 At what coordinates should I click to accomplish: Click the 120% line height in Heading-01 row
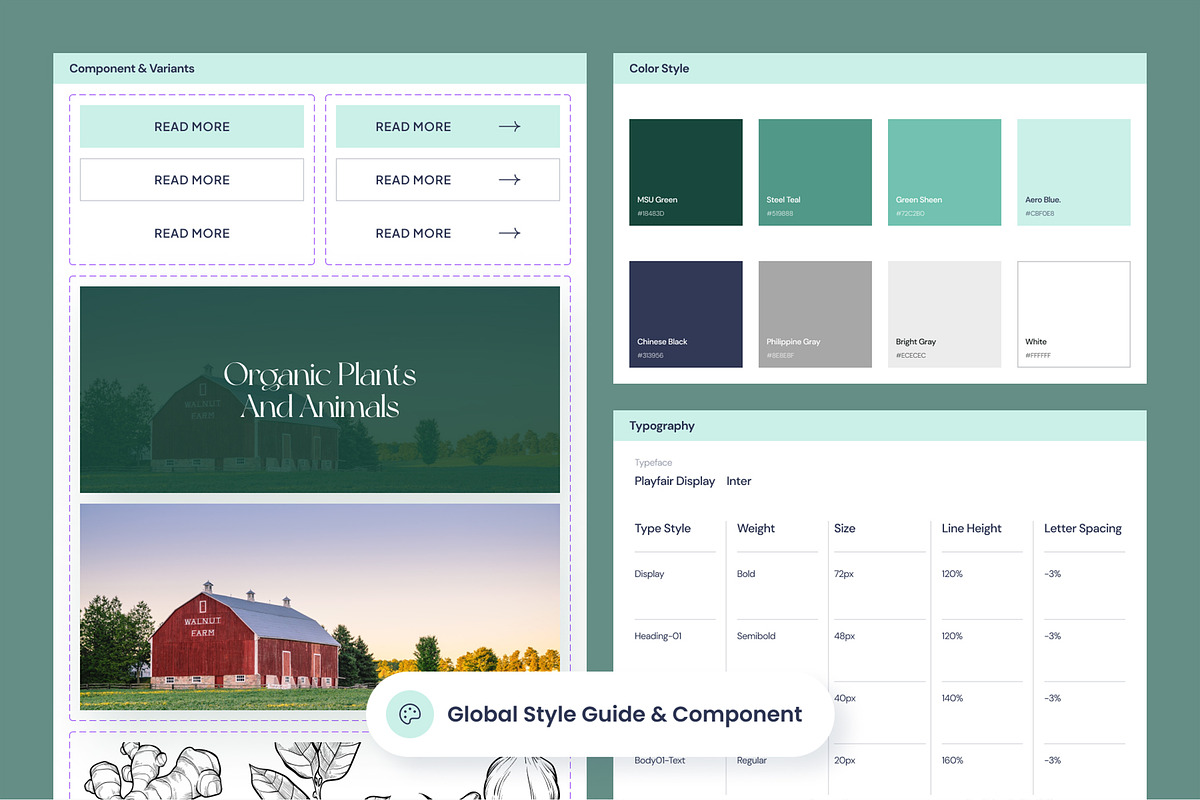(x=952, y=636)
